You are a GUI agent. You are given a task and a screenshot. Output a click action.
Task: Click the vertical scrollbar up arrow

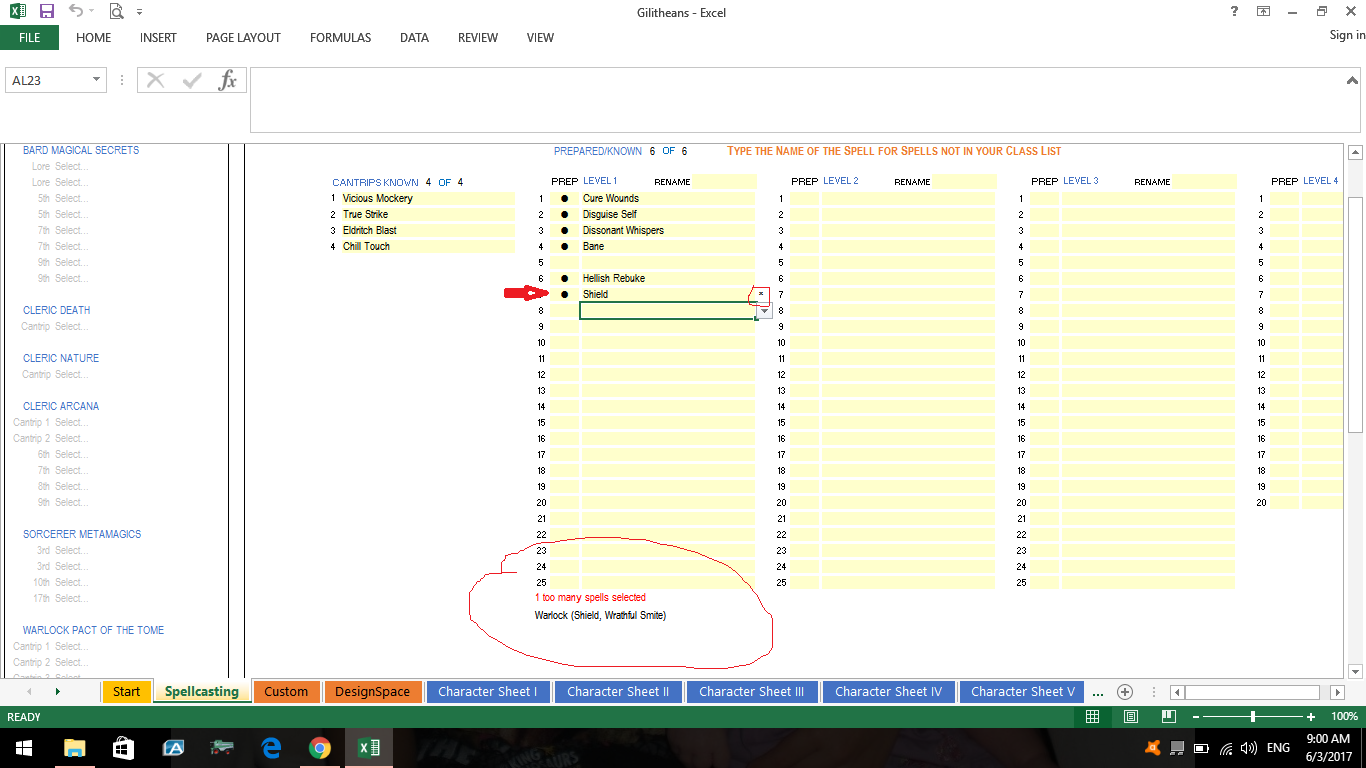[x=1356, y=153]
